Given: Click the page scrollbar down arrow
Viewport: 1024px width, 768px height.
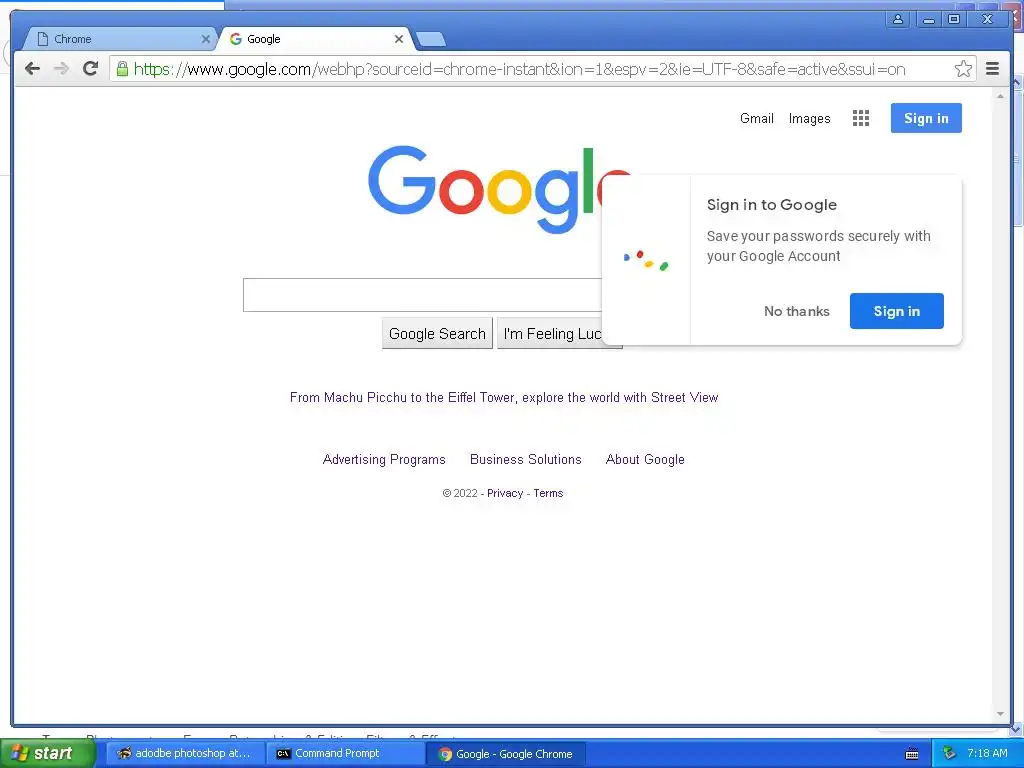Looking at the screenshot, I should click(1000, 714).
